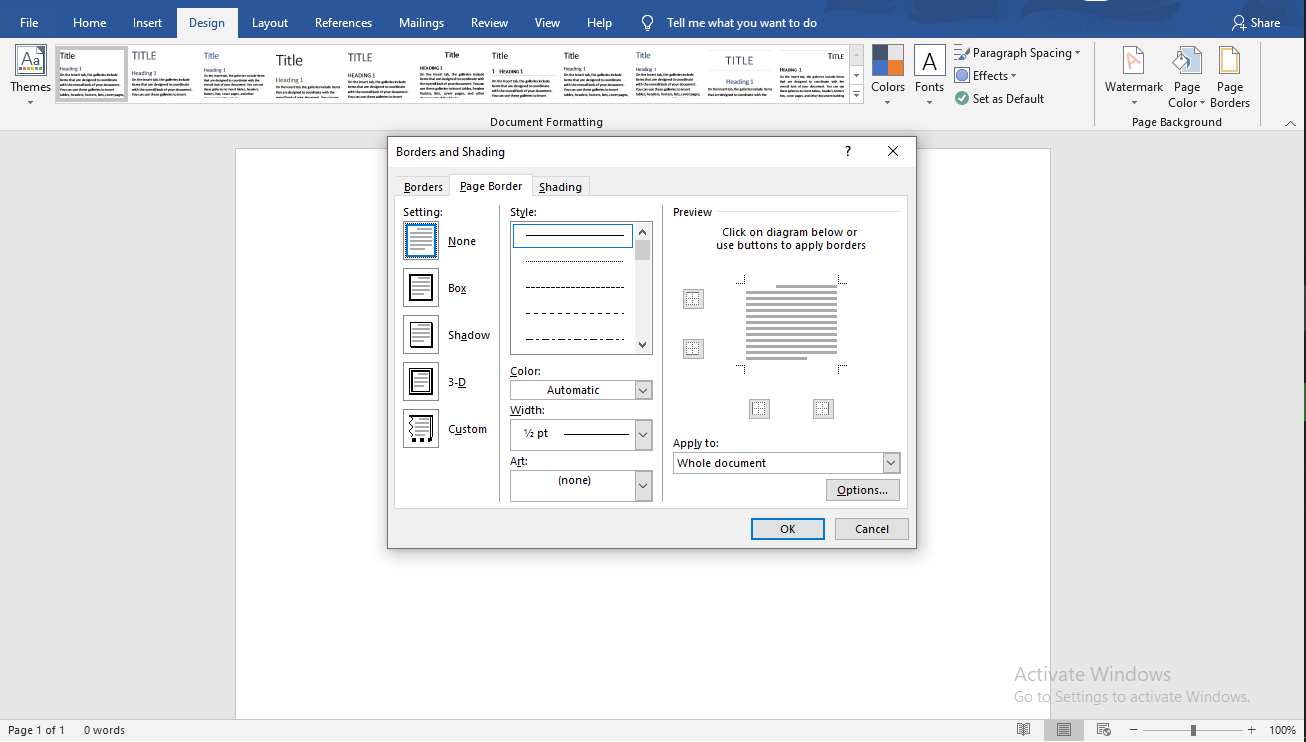Open the Watermark gallery
This screenshot has width=1306, height=742.
click(x=1133, y=75)
